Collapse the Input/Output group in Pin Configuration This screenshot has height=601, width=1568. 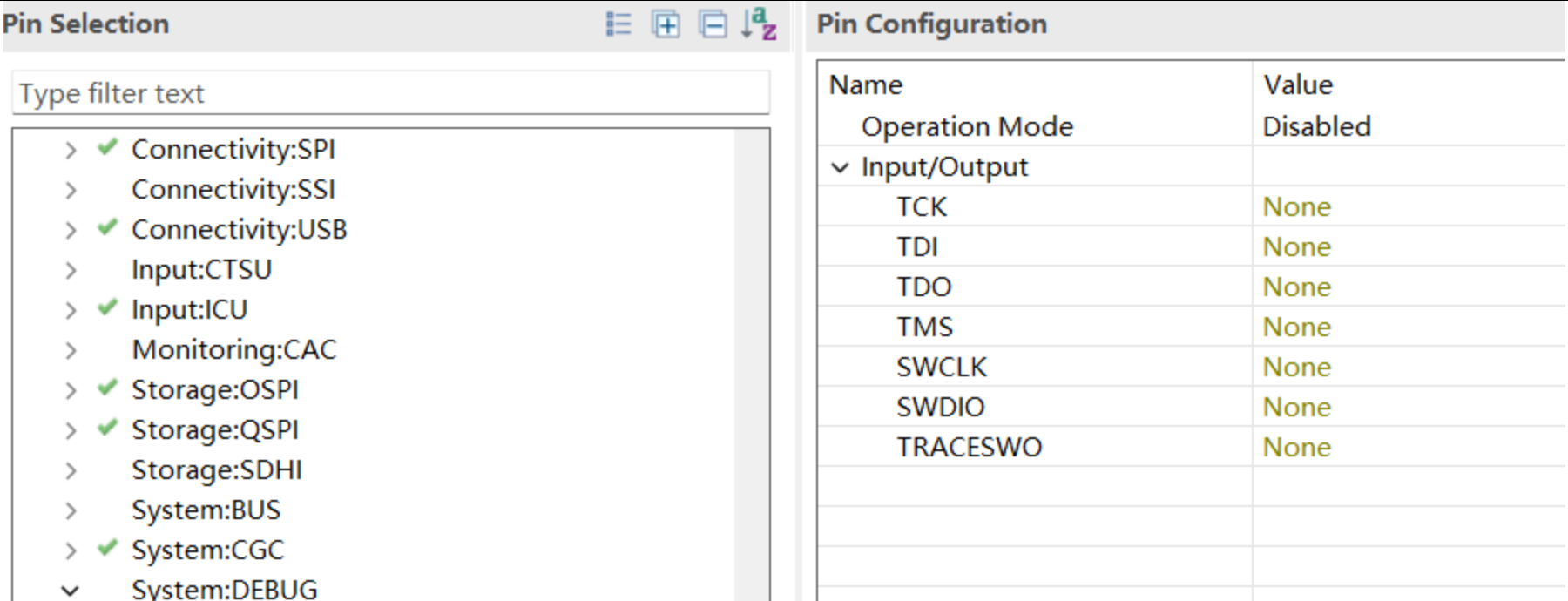coord(840,167)
